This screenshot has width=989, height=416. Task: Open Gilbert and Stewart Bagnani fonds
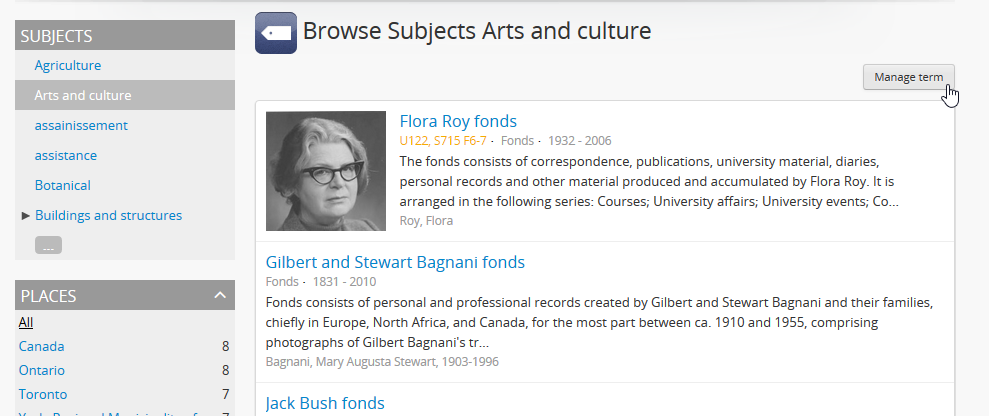pos(395,262)
